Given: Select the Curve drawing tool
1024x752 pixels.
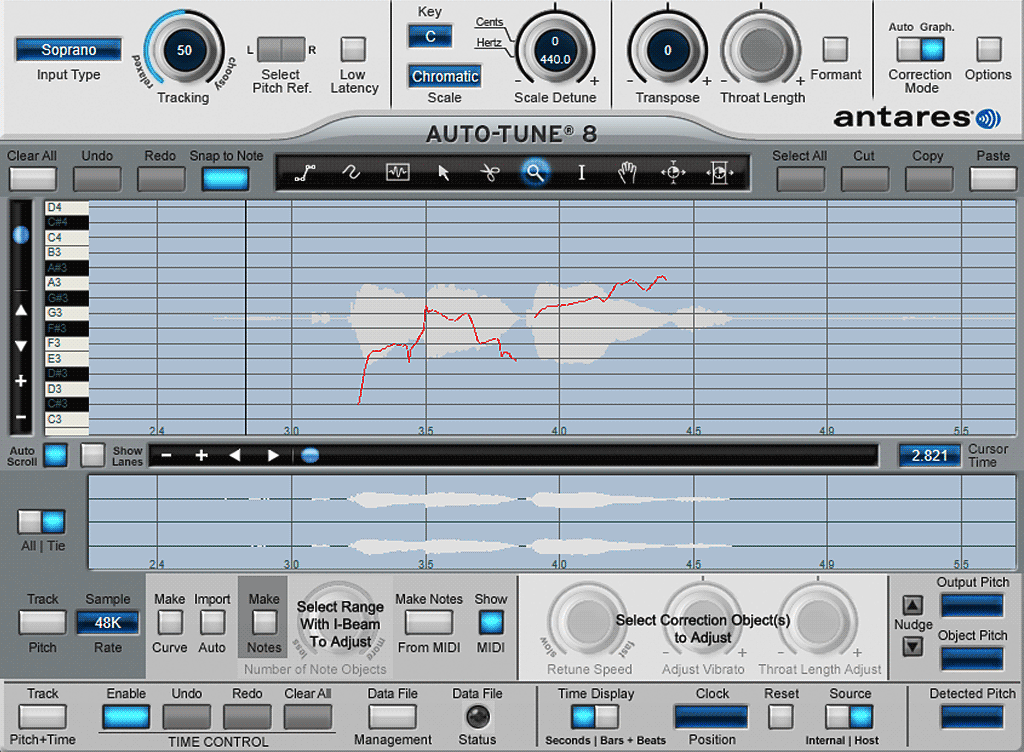Looking at the screenshot, I should pos(351,172).
